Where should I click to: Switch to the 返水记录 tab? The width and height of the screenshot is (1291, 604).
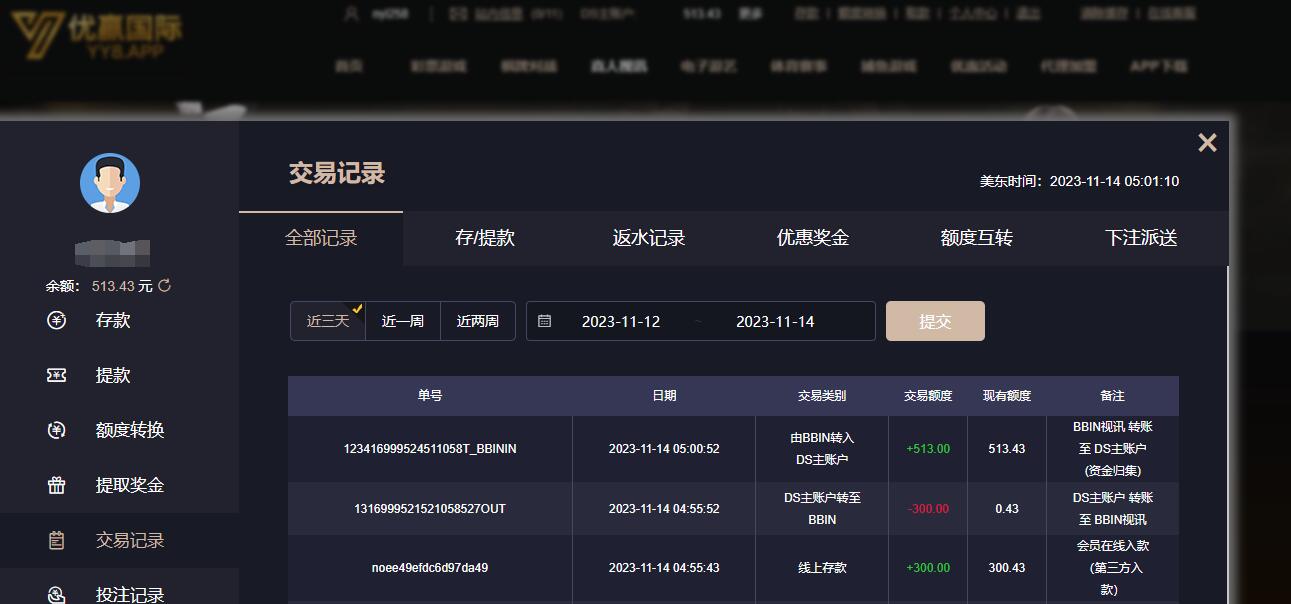pos(649,238)
